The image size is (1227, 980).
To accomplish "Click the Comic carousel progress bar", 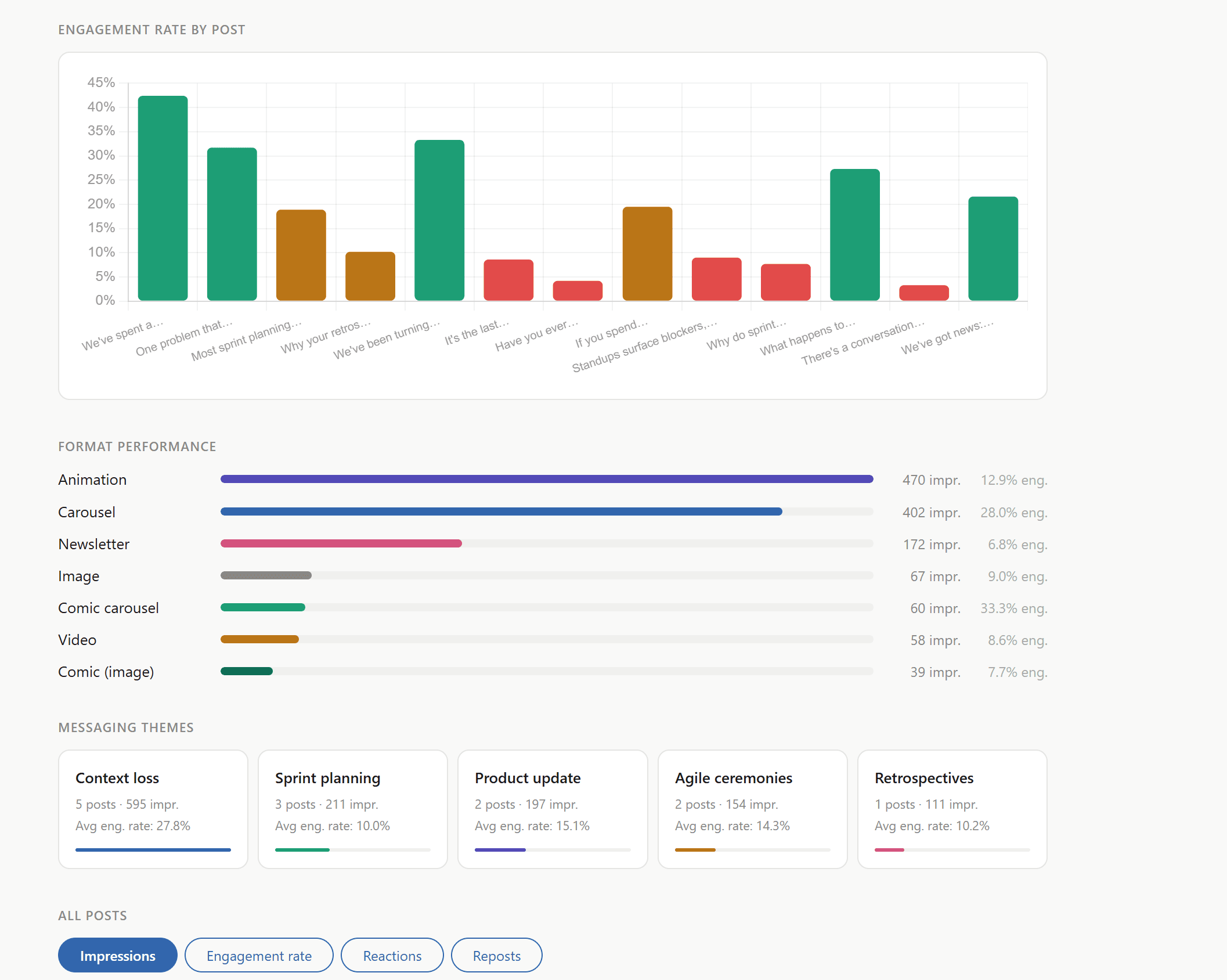I will [547, 607].
